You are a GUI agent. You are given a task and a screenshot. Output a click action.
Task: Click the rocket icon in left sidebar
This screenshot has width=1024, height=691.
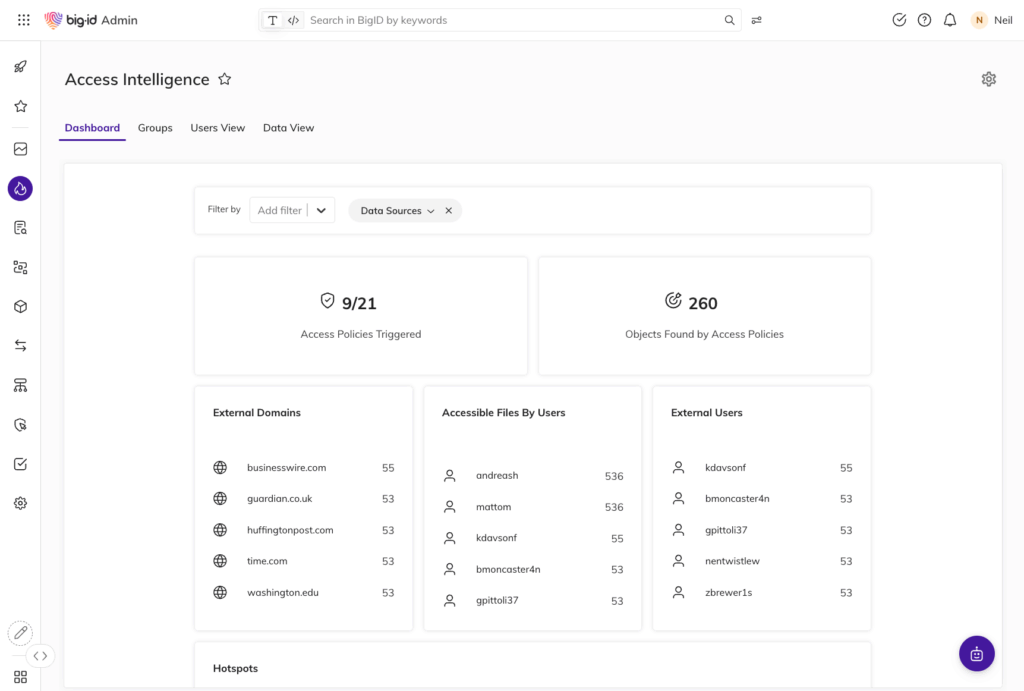tap(20, 67)
